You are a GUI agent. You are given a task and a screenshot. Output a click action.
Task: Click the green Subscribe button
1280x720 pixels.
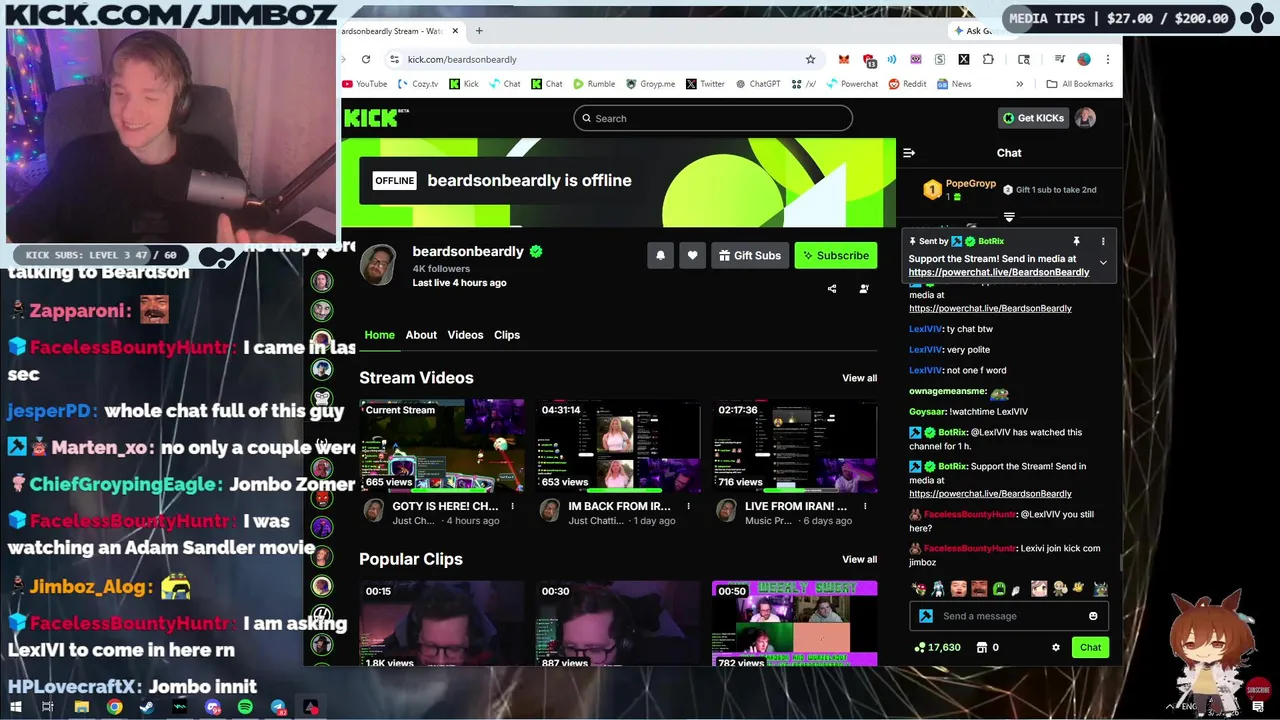(x=836, y=255)
